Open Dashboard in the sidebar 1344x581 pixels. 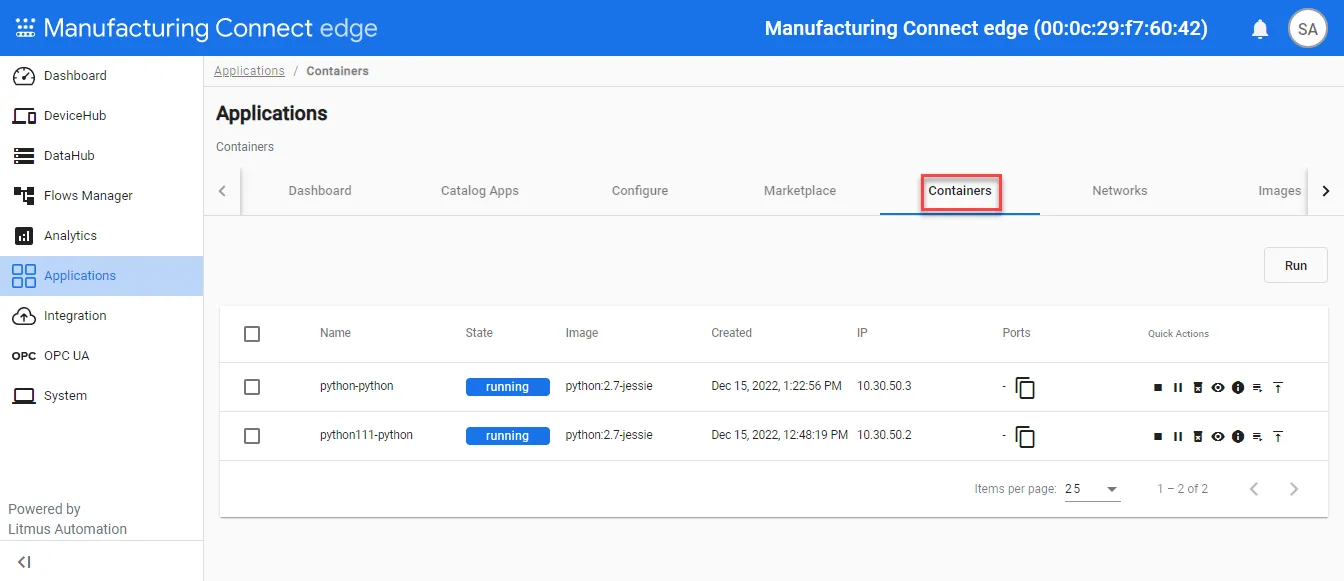(x=101, y=76)
